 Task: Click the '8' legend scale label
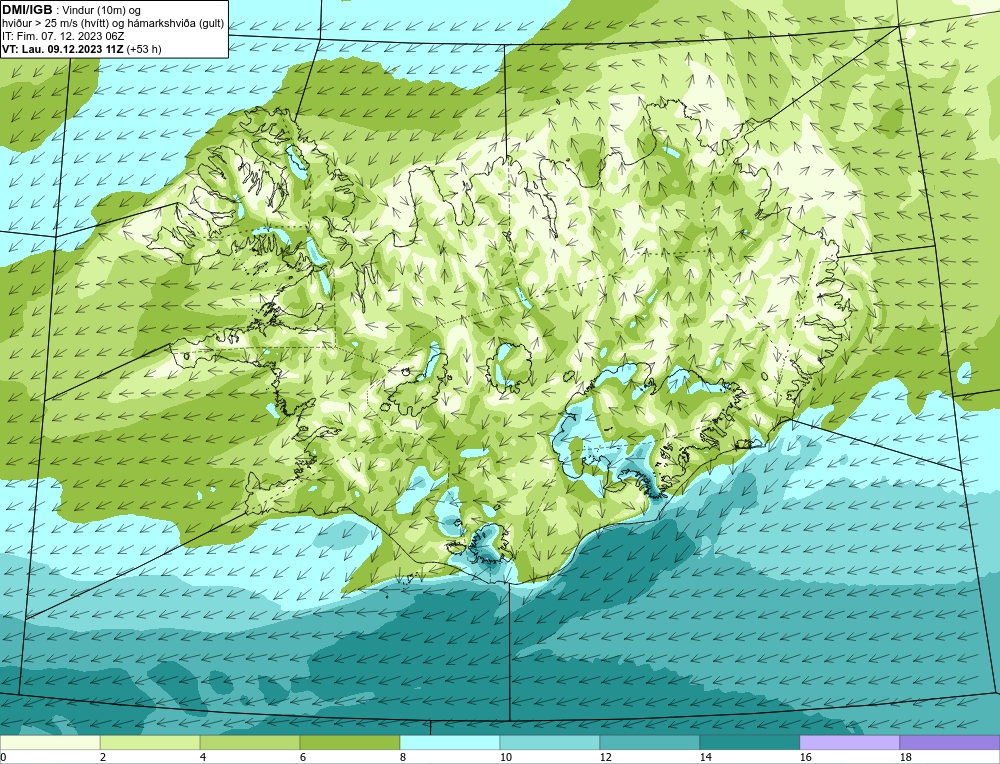pyautogui.click(x=403, y=758)
